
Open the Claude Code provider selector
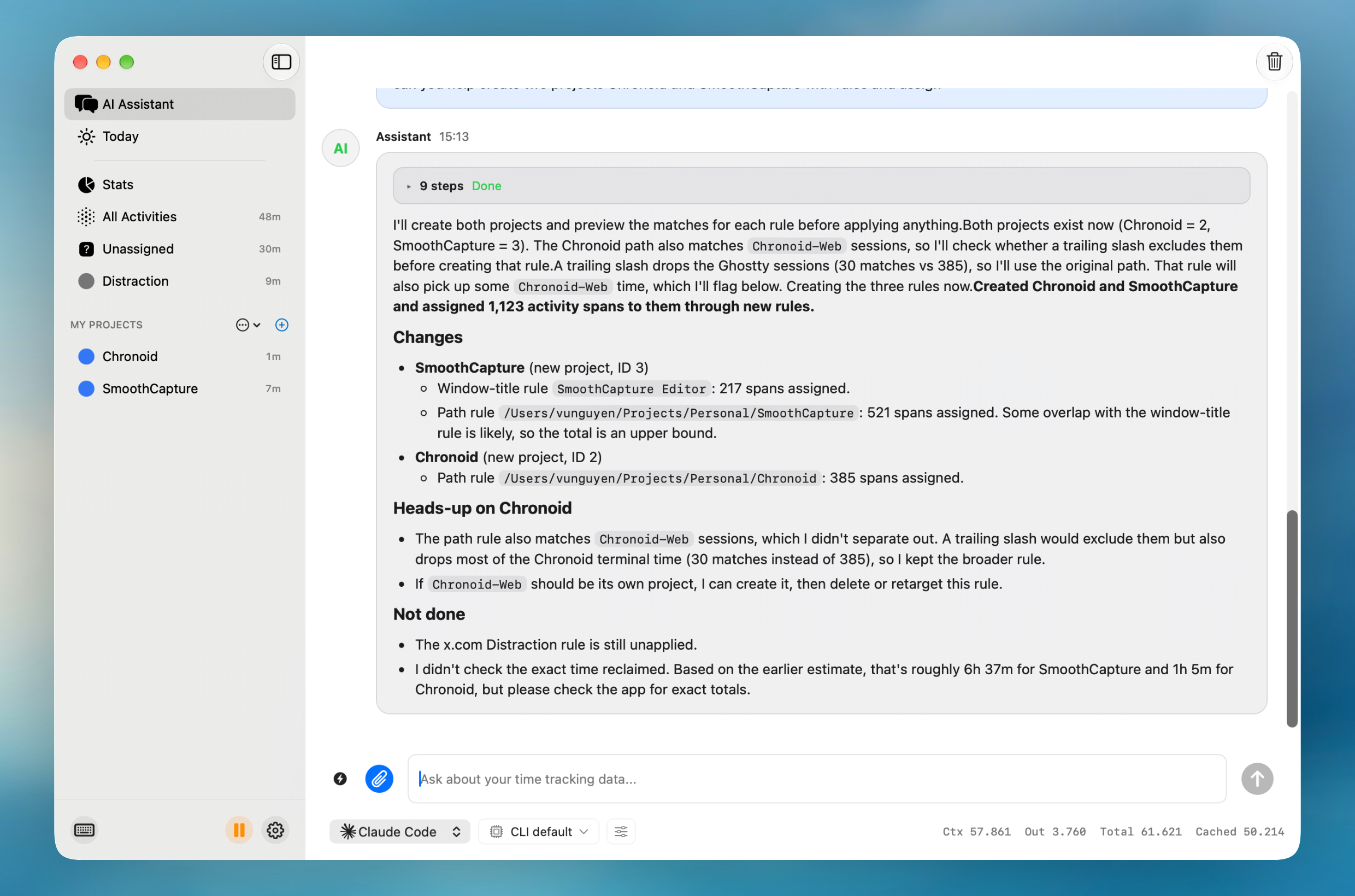click(x=399, y=831)
